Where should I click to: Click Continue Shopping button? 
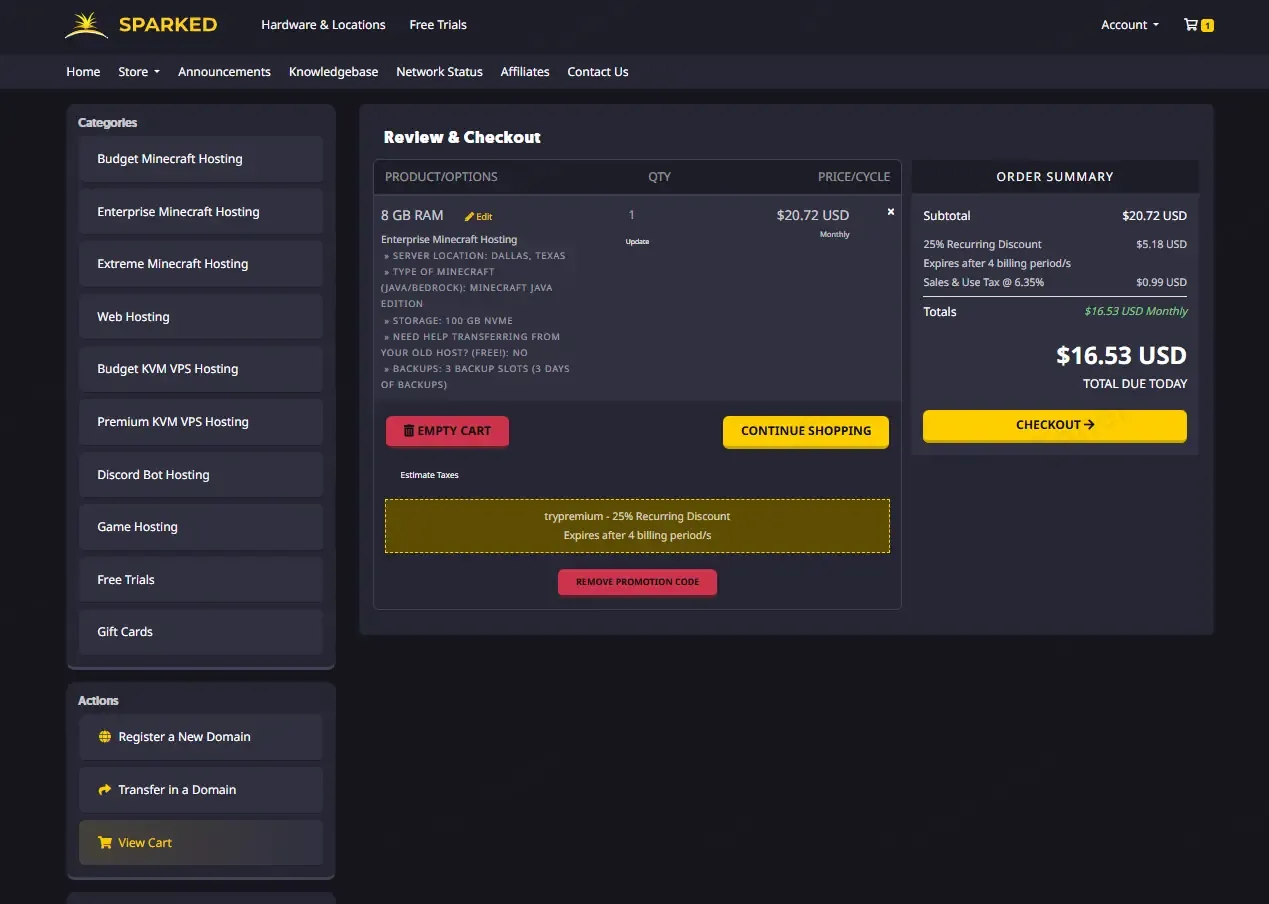coord(806,431)
